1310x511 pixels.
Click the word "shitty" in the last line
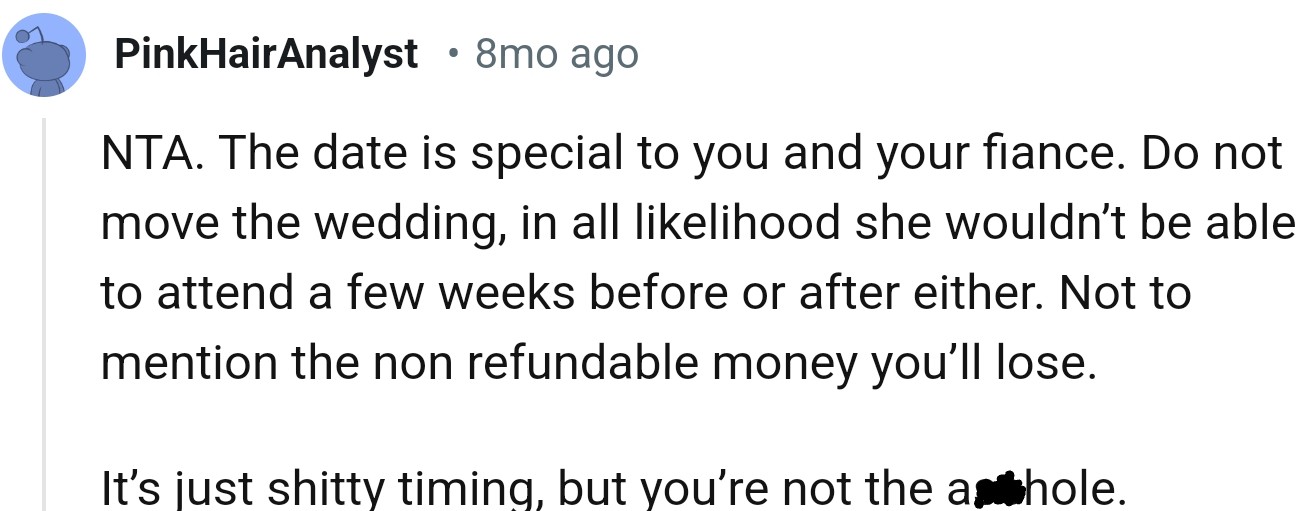click(323, 490)
